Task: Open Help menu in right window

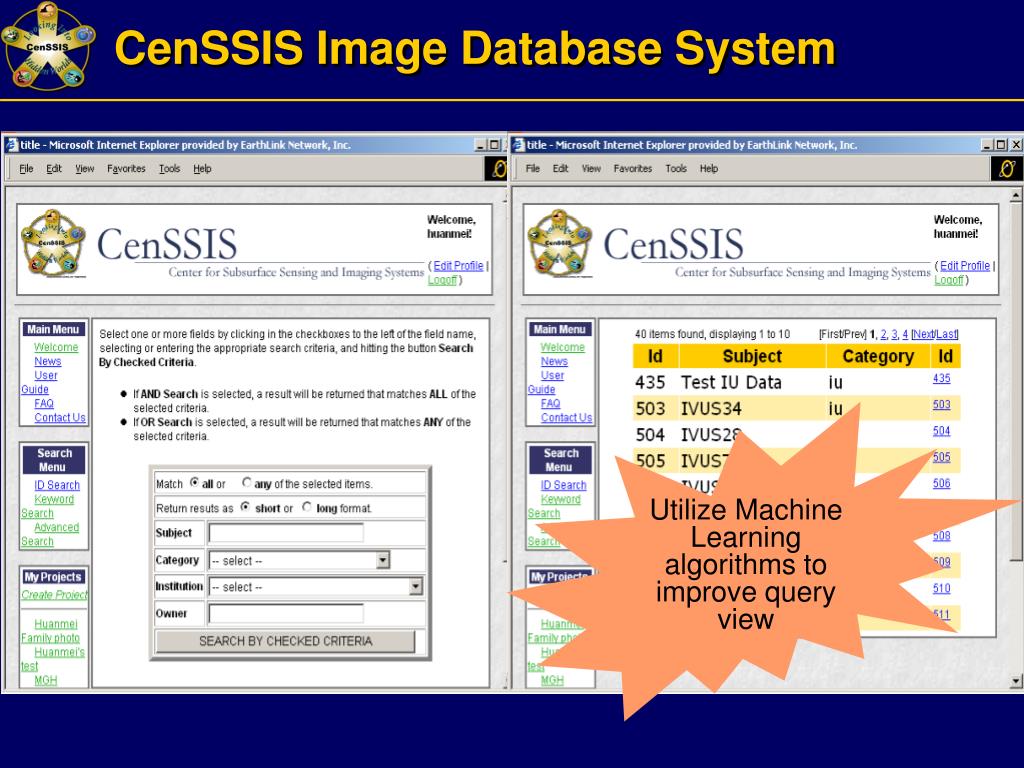Action: (709, 168)
